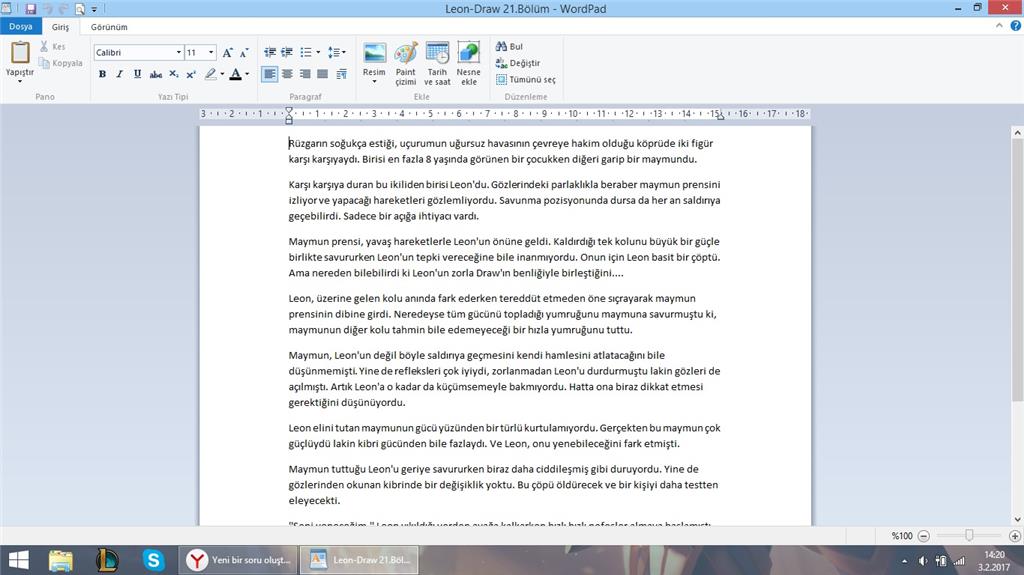This screenshot has width=1024, height=575.
Task: Click the zoom out minus button
Action: 923,536
